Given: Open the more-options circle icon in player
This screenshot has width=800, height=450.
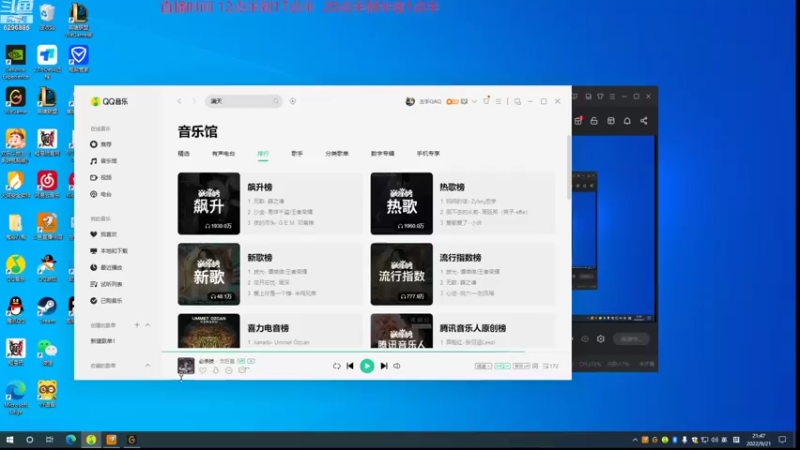Looking at the screenshot, I should click(229, 370).
